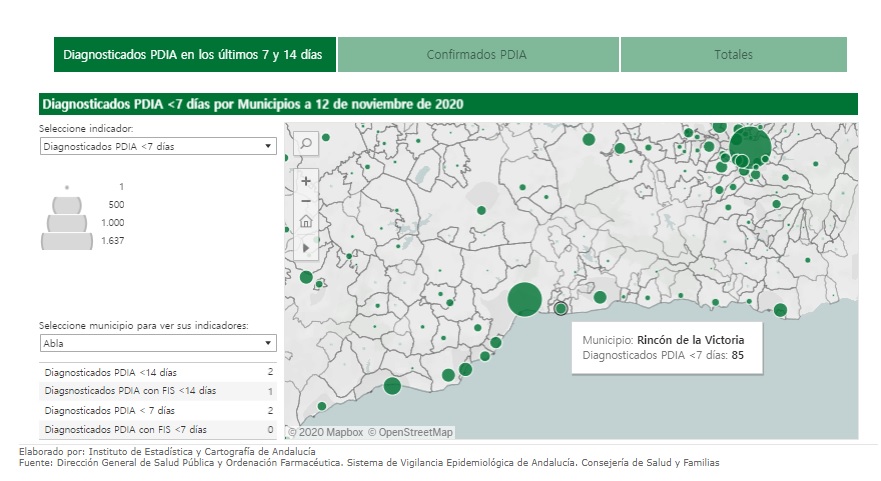Click the Seleccione municipio para ver sus indicadores label

point(143,325)
